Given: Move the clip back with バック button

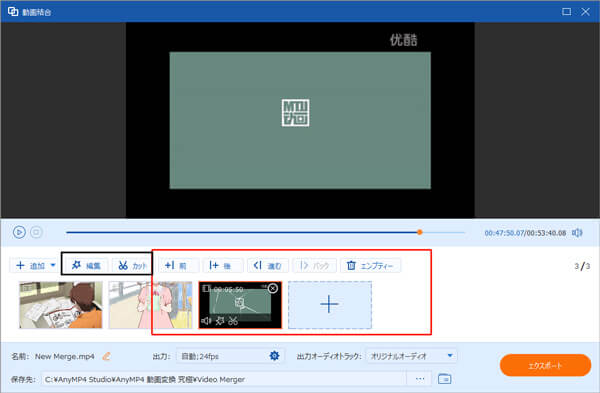Looking at the screenshot, I should click(x=315, y=266).
